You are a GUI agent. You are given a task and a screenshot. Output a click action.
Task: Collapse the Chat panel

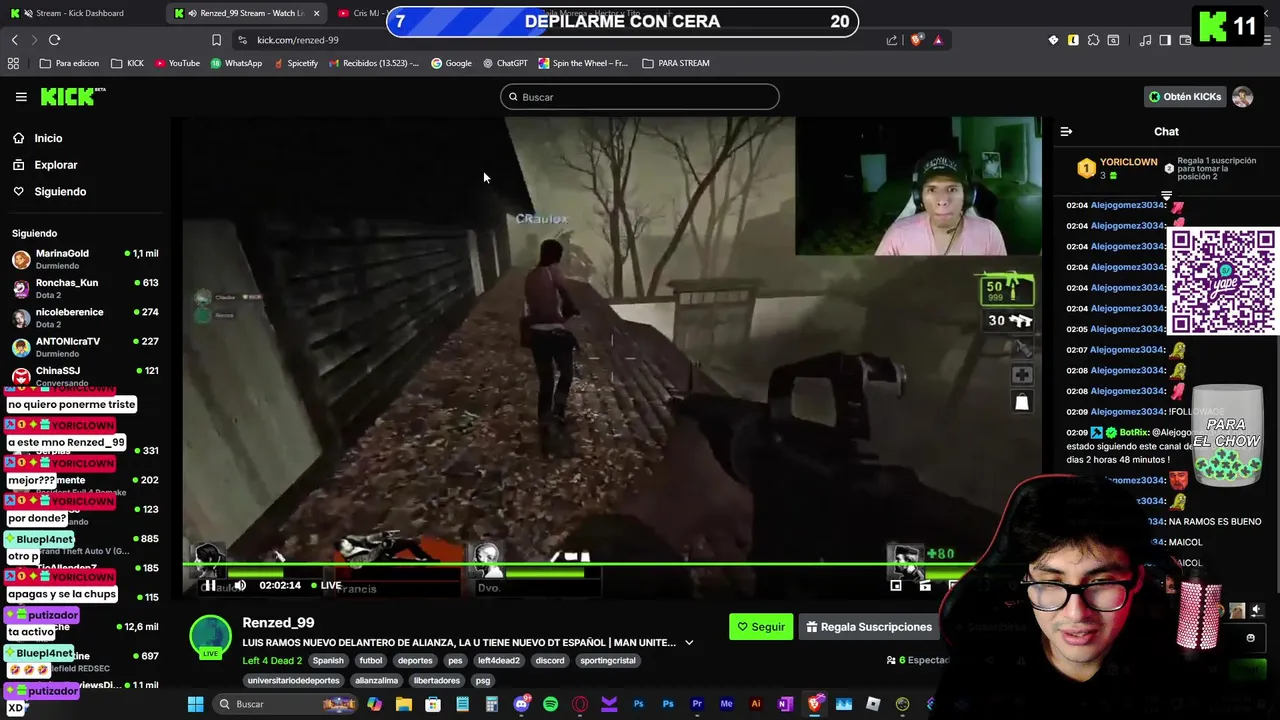click(1066, 131)
